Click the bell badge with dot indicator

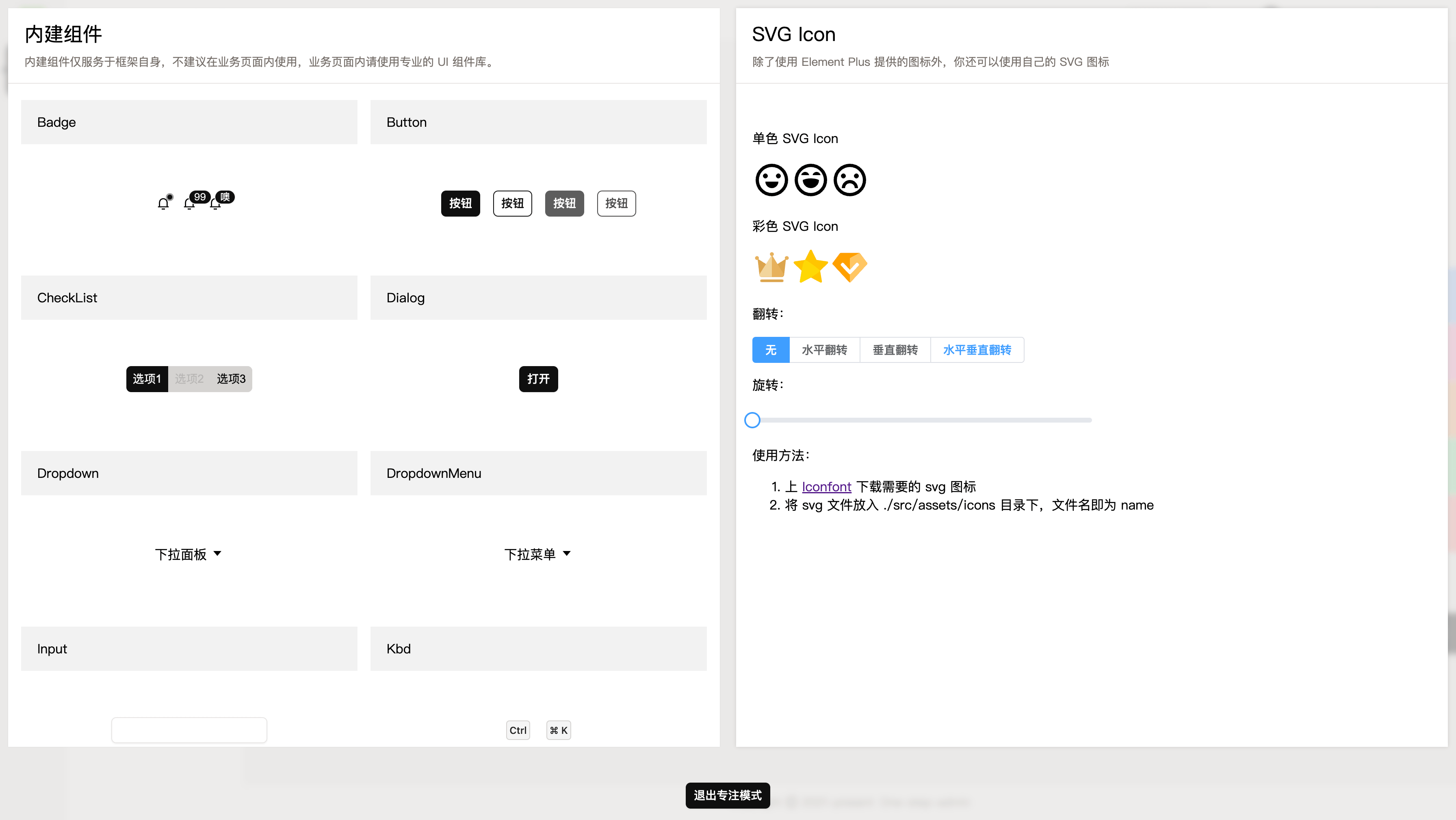point(164,203)
